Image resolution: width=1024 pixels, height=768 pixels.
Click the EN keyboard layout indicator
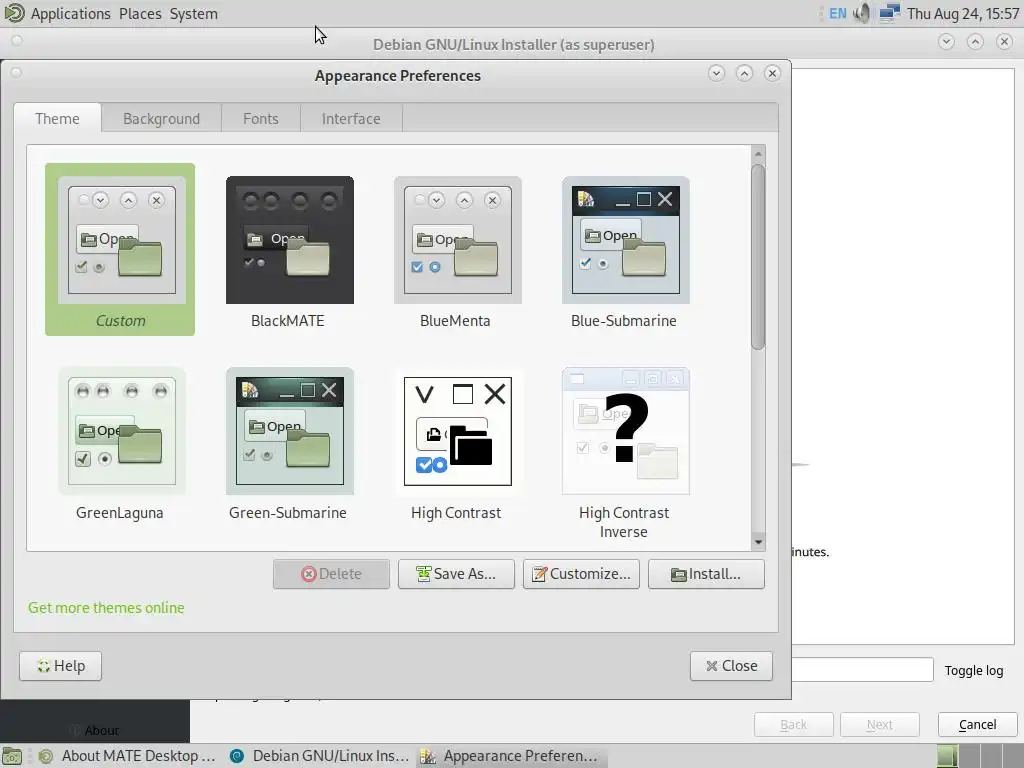pos(837,14)
